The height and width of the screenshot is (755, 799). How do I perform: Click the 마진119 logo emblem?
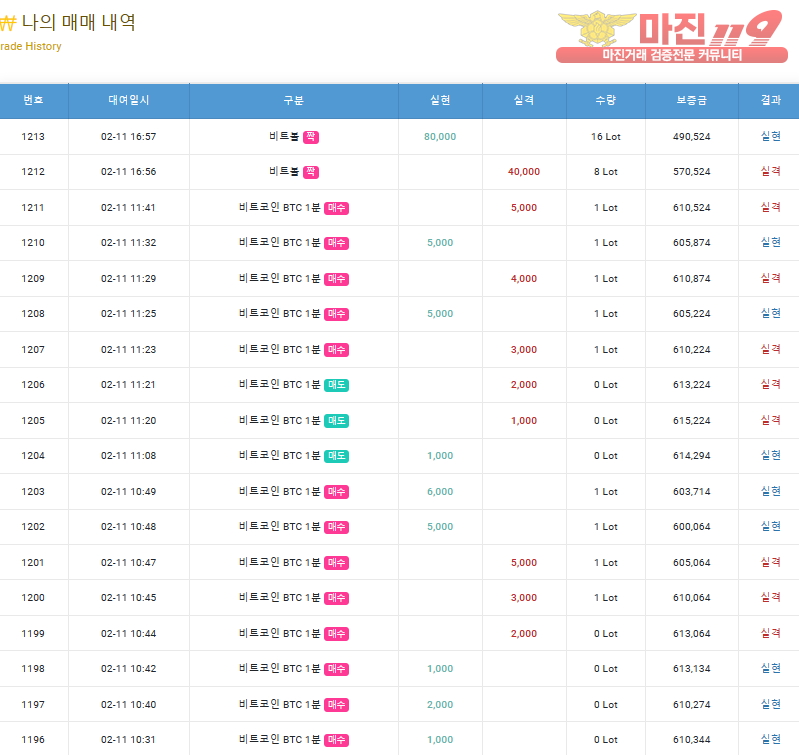596,29
